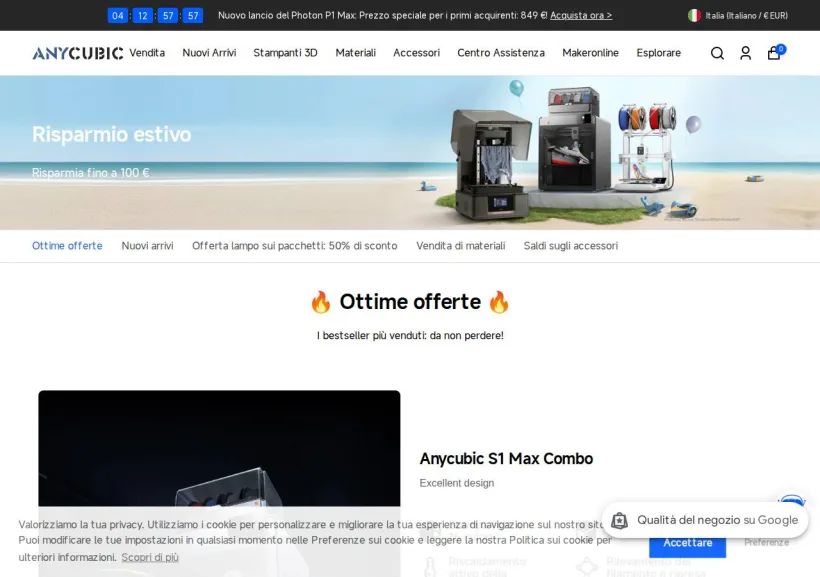Open the search magnifier icon
This screenshot has height=577, width=820.
(717, 53)
